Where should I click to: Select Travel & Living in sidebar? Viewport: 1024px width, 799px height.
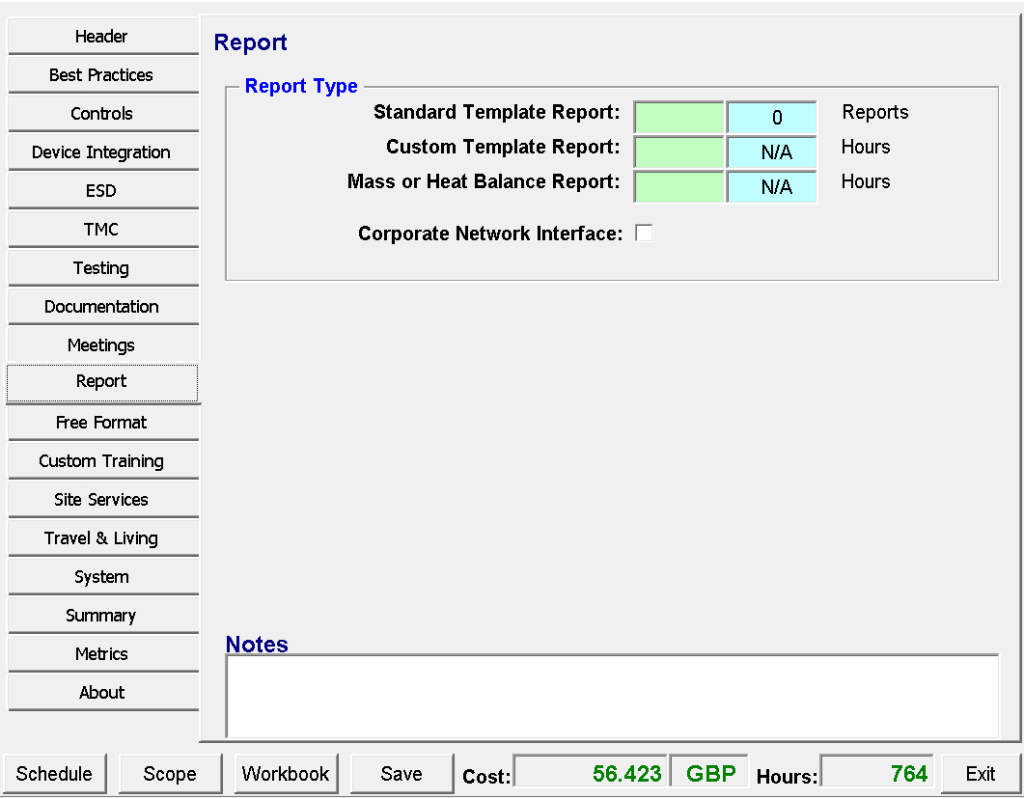coord(102,538)
